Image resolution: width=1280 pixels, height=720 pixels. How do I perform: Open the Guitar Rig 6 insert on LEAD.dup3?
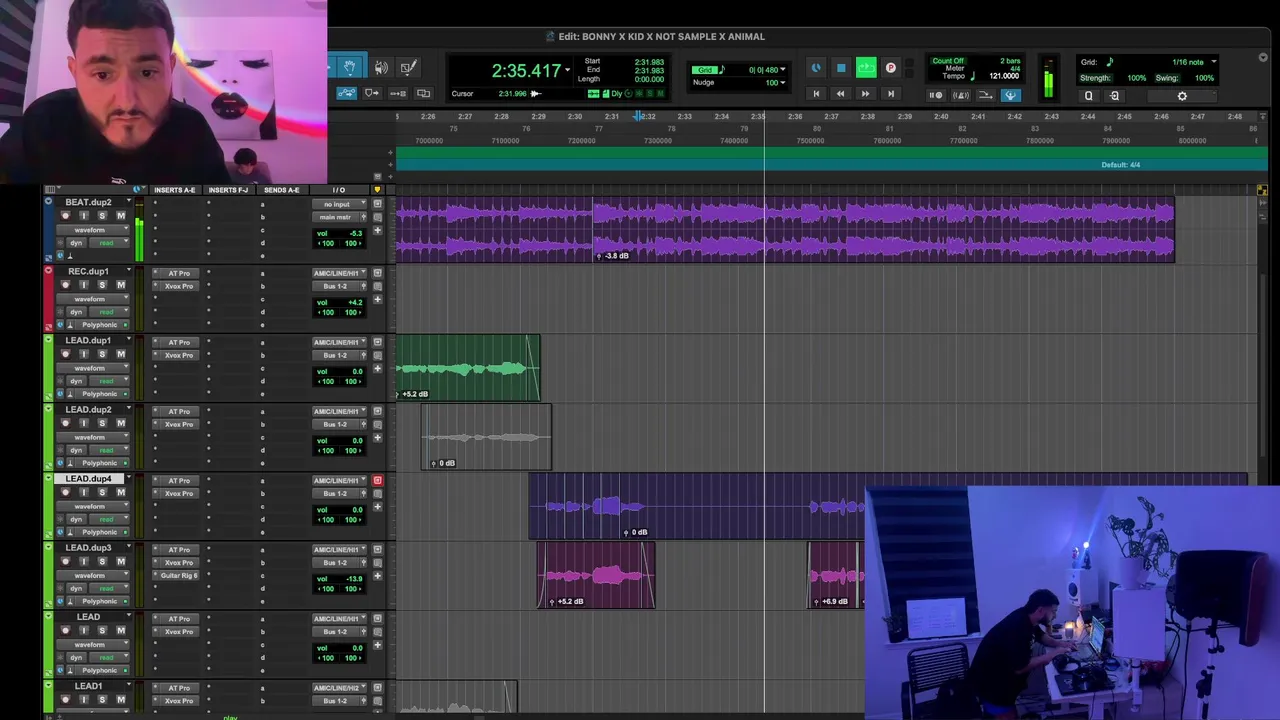coord(179,575)
